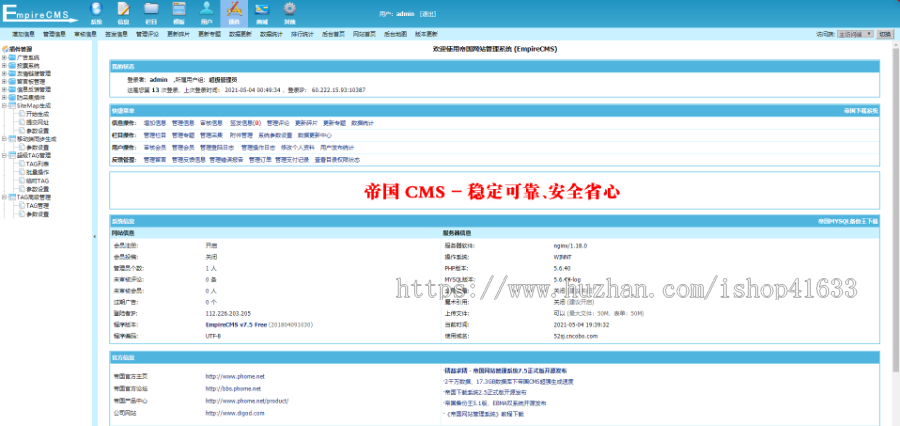Open the http://www.phome.net/product/ link
Screen dimensions: 900x426
click(x=247, y=401)
